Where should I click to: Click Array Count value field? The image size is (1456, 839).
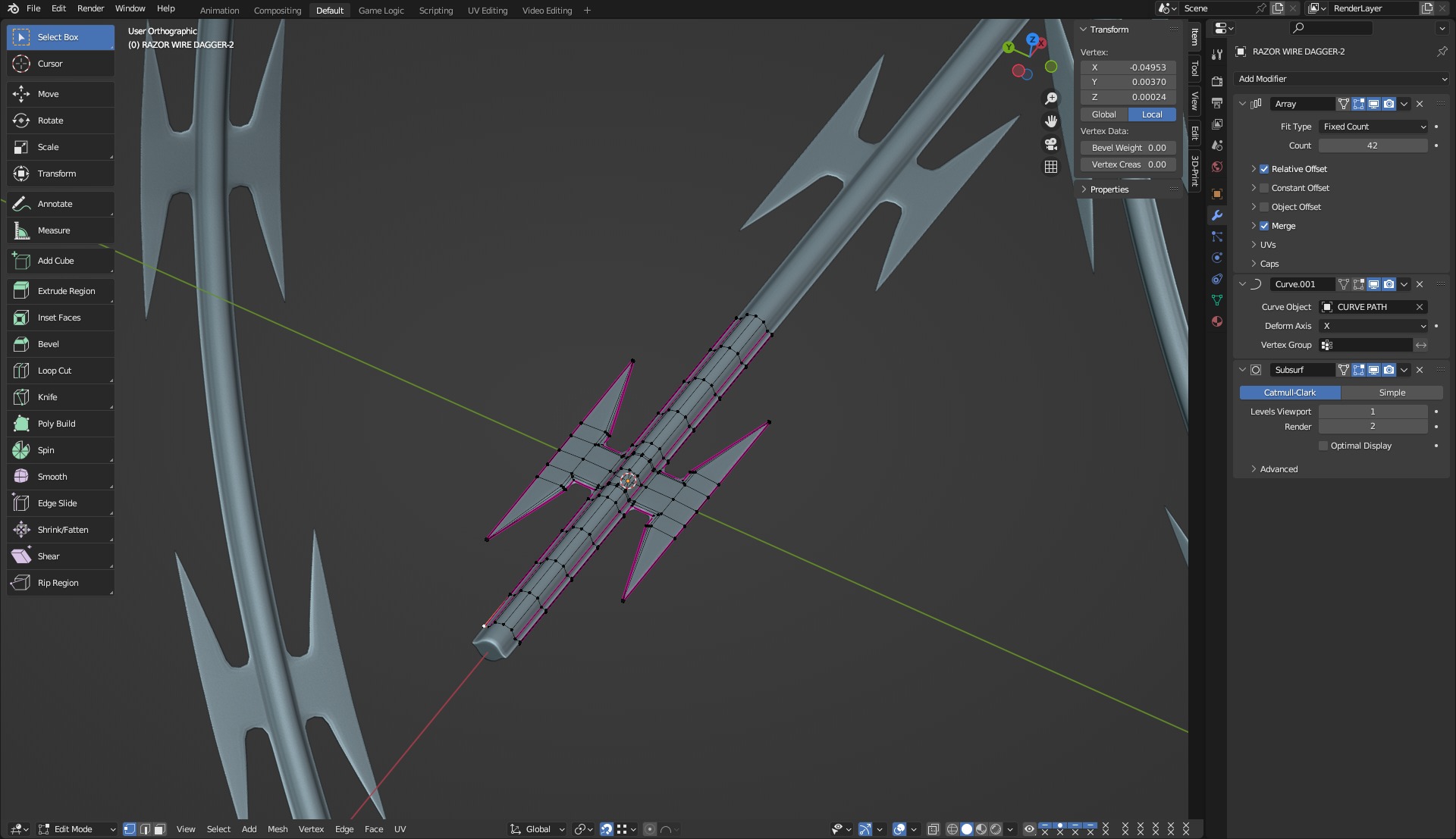point(1373,146)
